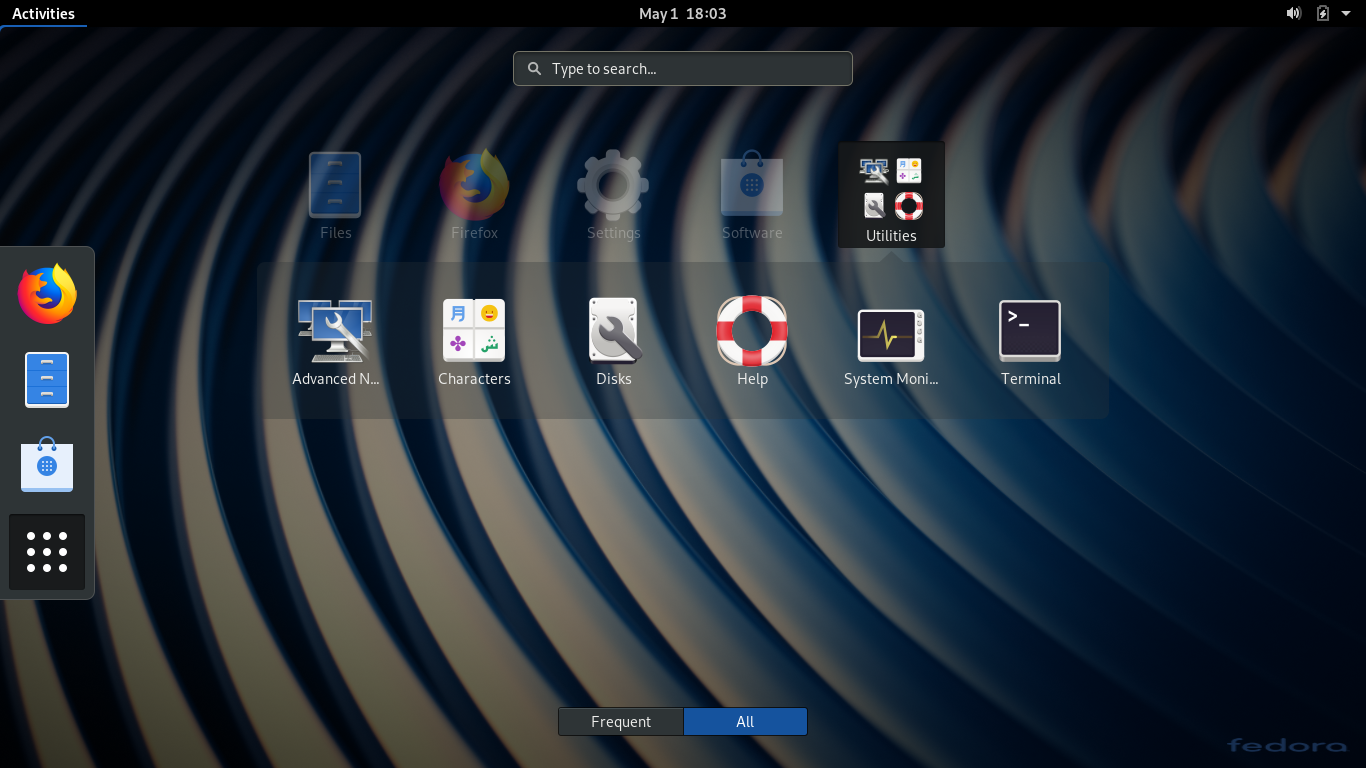The height and width of the screenshot is (768, 1366).
Task: Focus the Type to search field
Action: point(683,69)
